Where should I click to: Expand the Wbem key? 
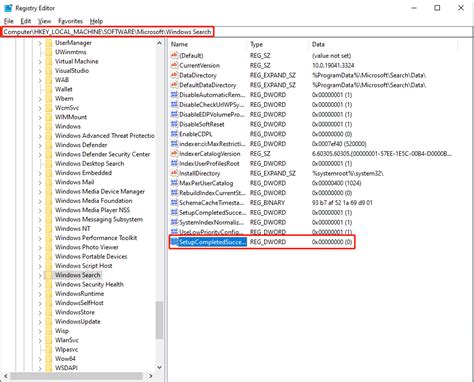click(40, 99)
